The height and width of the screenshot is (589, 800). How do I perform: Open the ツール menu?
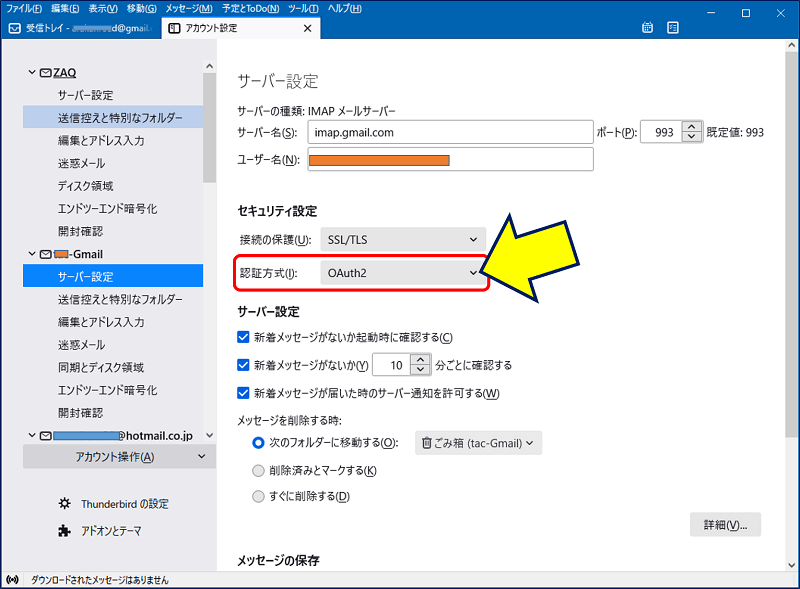pos(303,9)
